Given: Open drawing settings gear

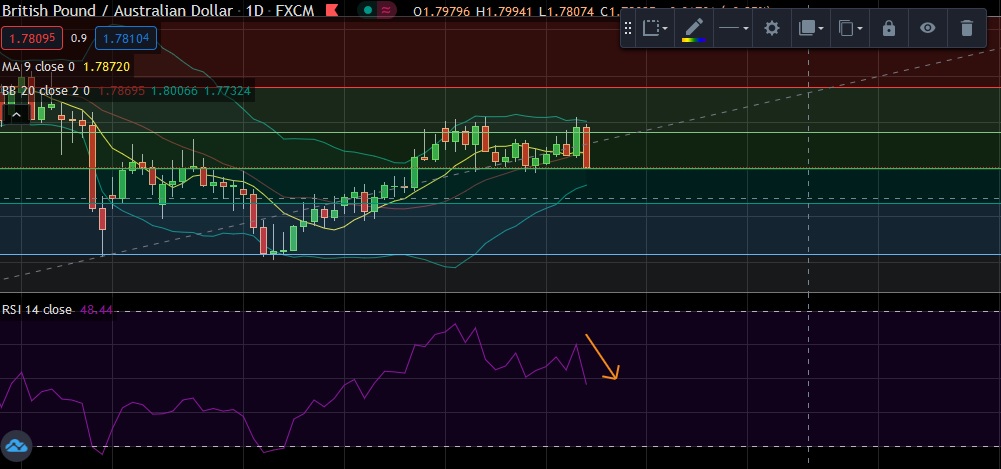Looking at the screenshot, I should (772, 28).
